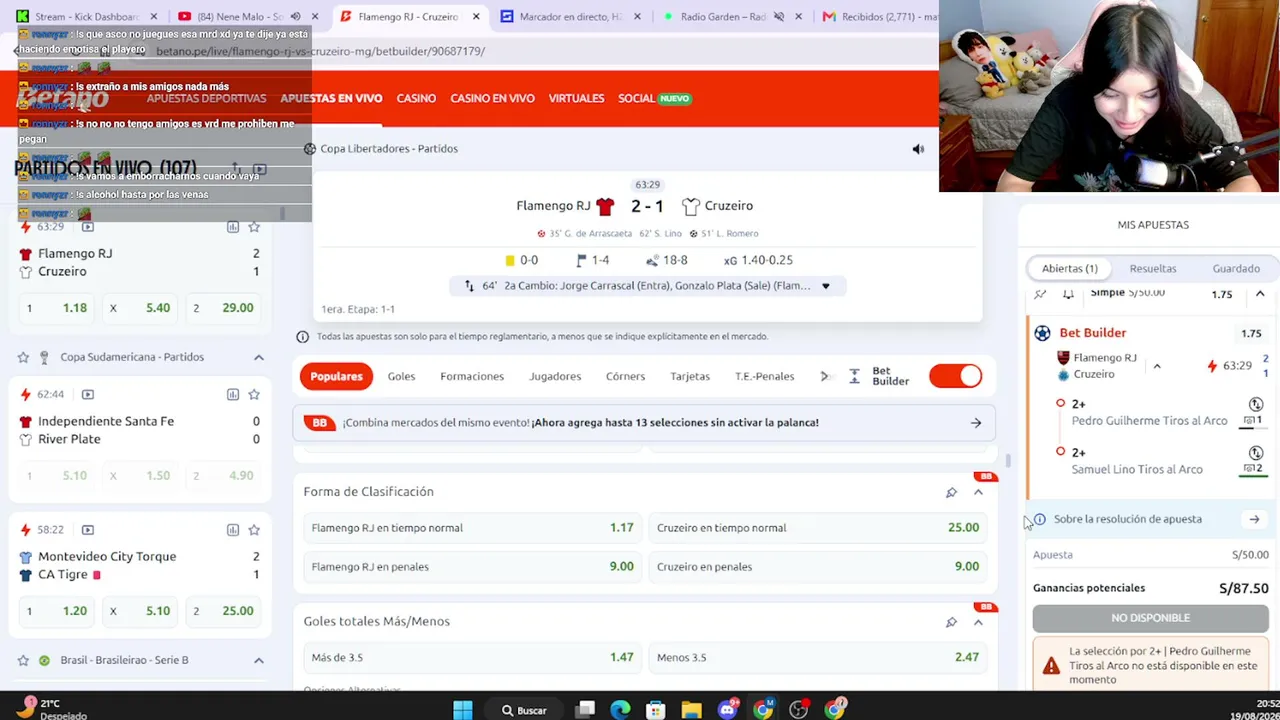Open live stream icon beside 58:22 timer
Screen dimensions: 1280x720
pyautogui.click(x=87, y=529)
